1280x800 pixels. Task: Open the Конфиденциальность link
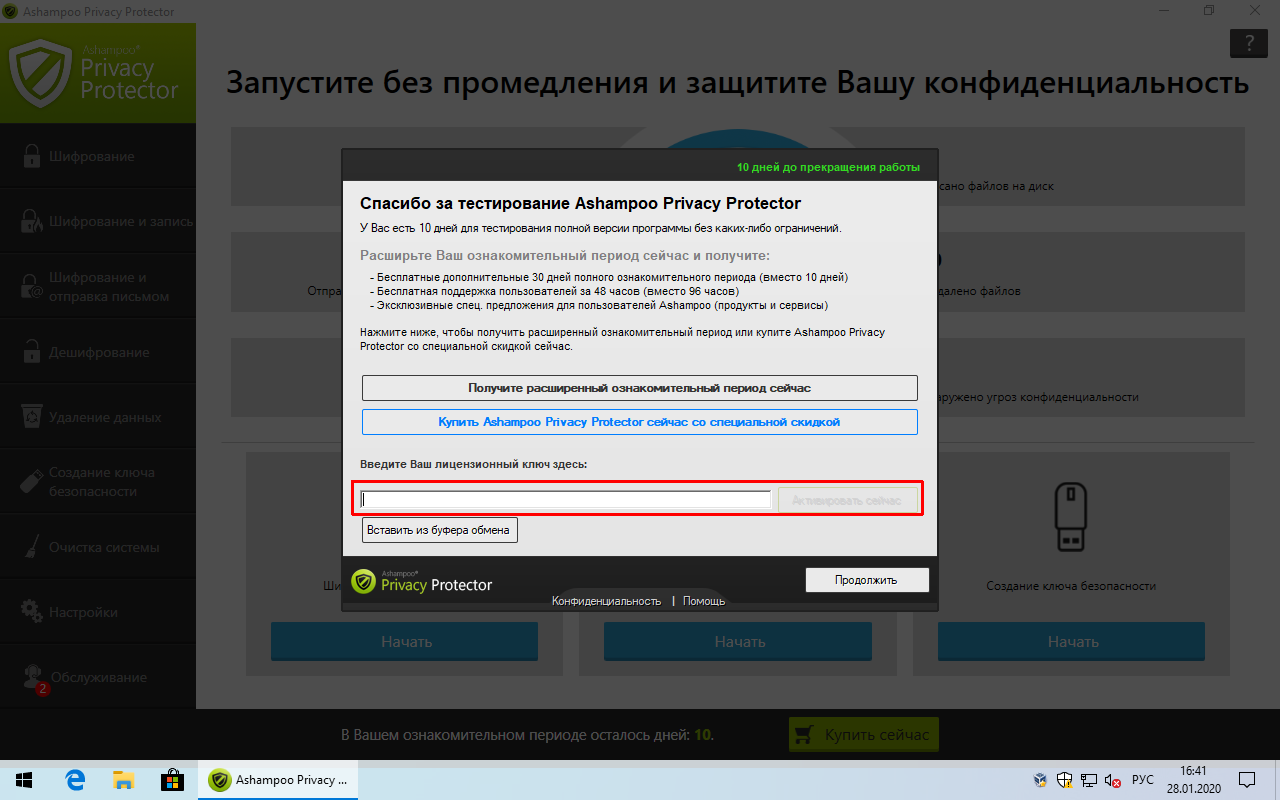(x=605, y=601)
